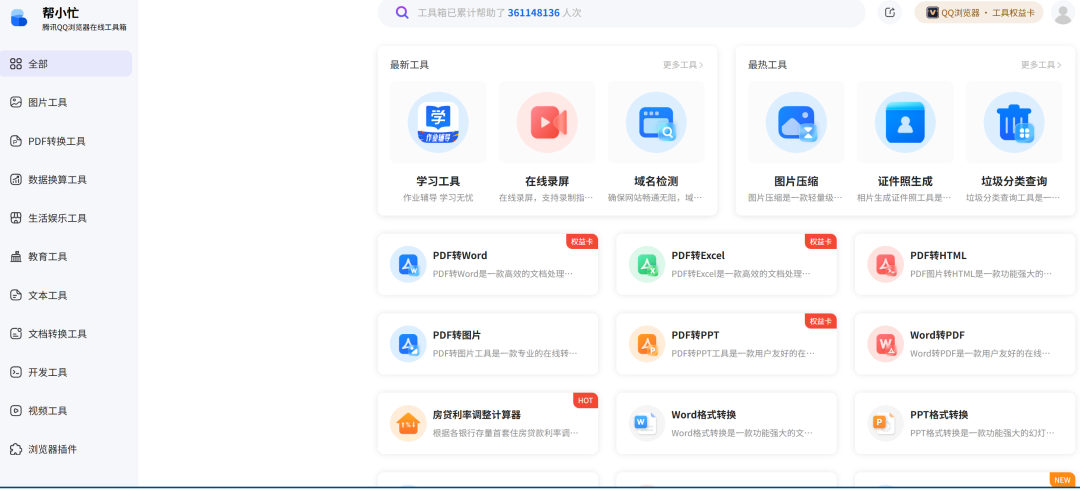This screenshot has height=489, width=1080.
Task: Click 腾讯QQ浏览器在线工具箱 subtitle
Action: point(84,28)
